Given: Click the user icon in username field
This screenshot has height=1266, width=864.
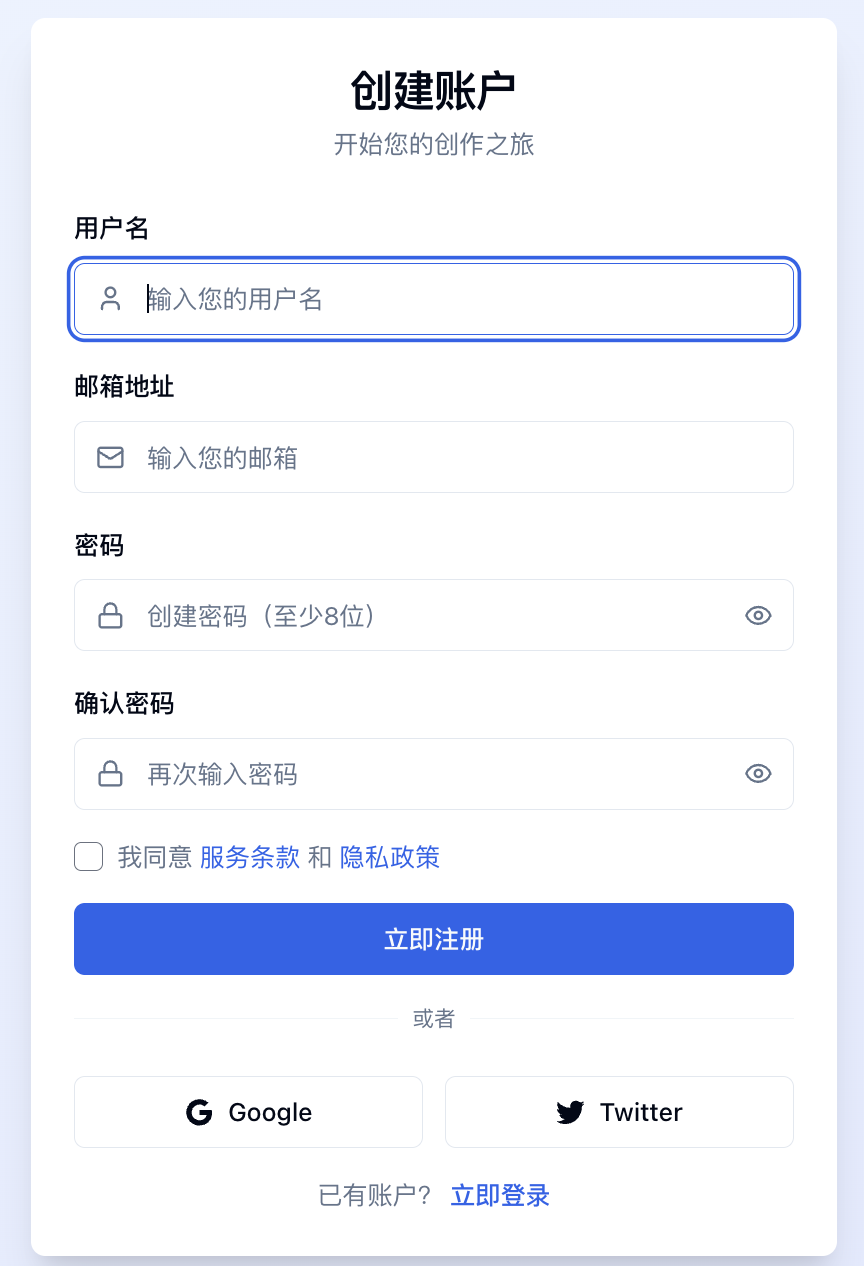Looking at the screenshot, I should click(110, 298).
